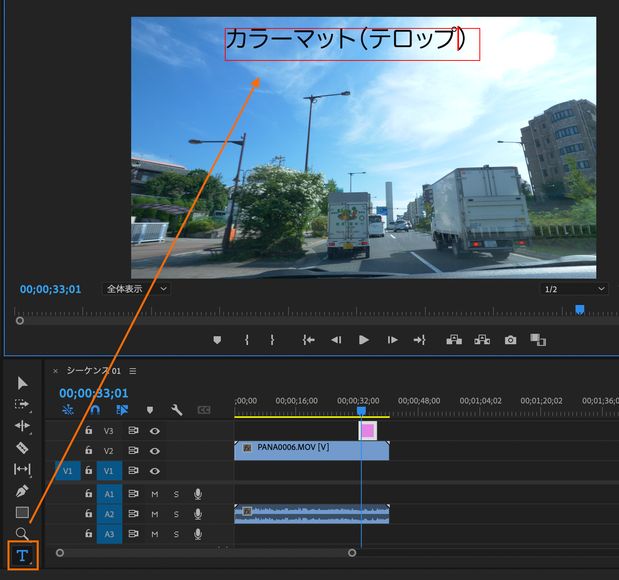Mute the A2 track

click(x=155, y=514)
